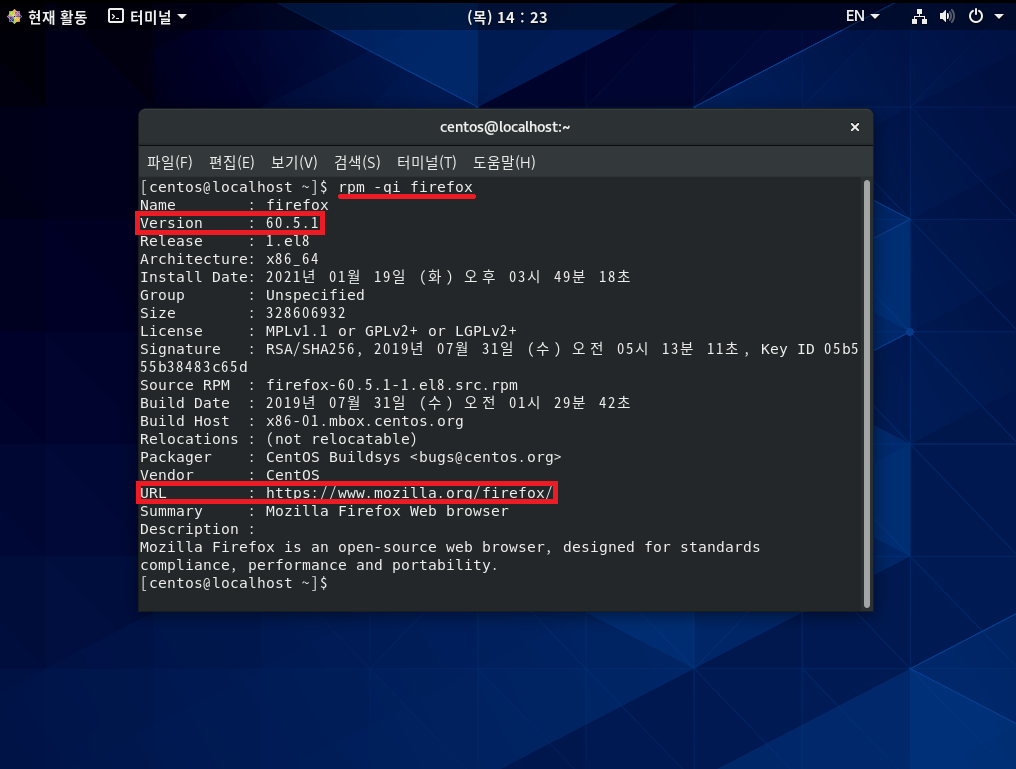Click the Name value firefox
This screenshot has height=769, width=1016.
pos(297,205)
